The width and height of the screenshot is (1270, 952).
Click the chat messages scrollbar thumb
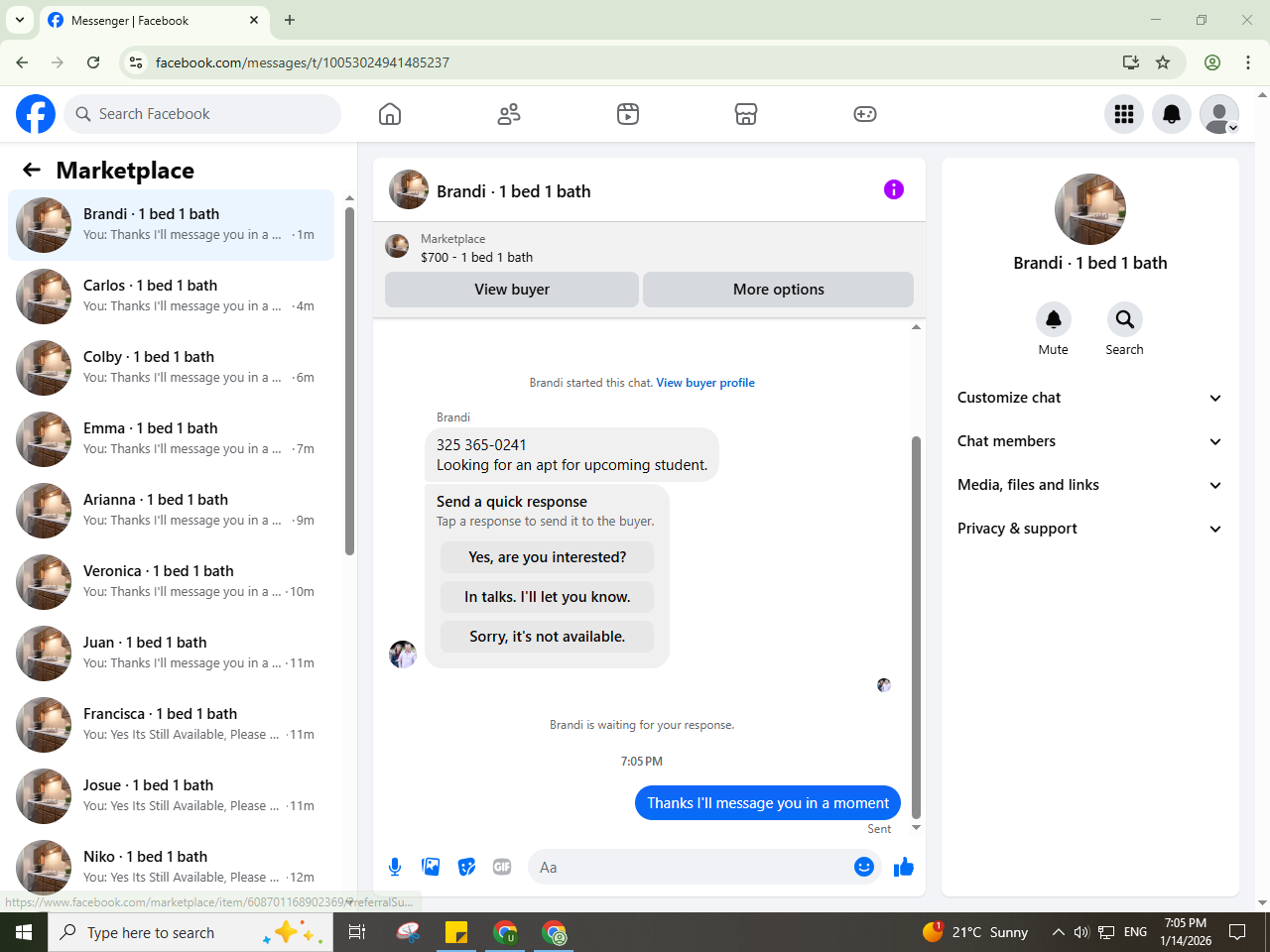click(916, 627)
